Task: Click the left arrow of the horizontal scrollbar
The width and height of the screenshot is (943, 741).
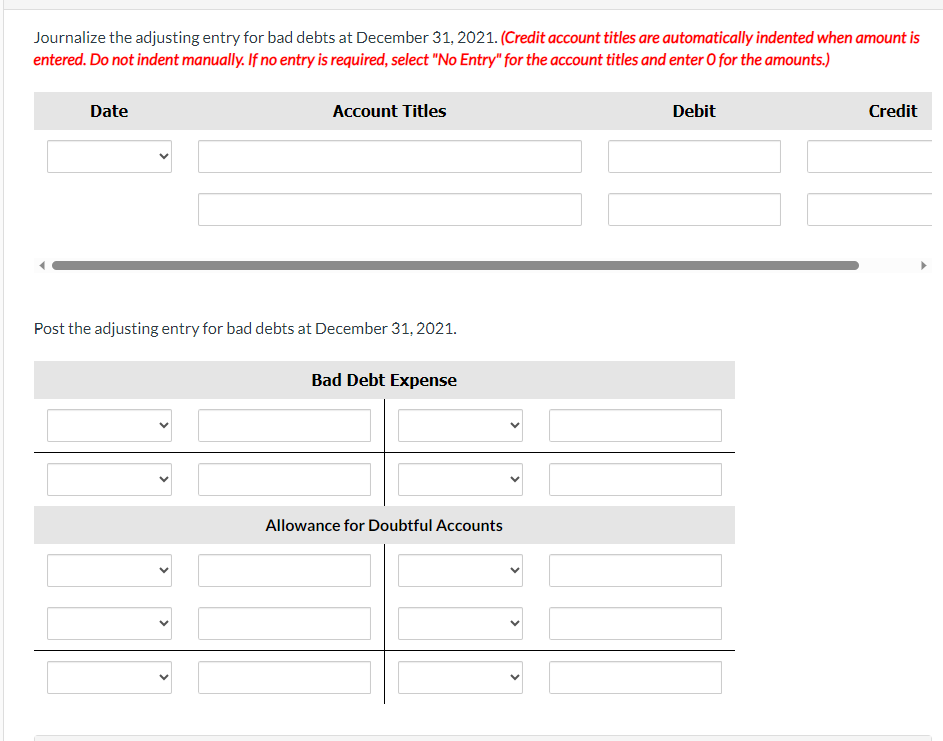Action: coord(41,265)
